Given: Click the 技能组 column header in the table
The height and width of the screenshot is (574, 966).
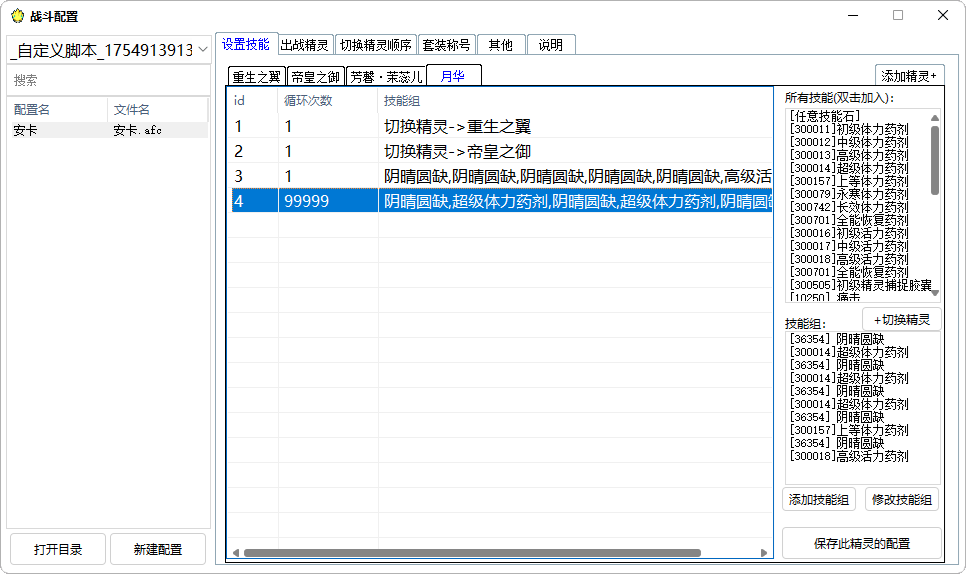Looking at the screenshot, I should tap(574, 100).
